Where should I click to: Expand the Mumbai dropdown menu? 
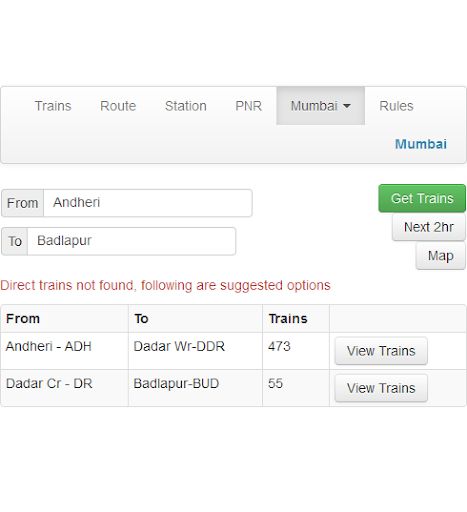tap(320, 106)
